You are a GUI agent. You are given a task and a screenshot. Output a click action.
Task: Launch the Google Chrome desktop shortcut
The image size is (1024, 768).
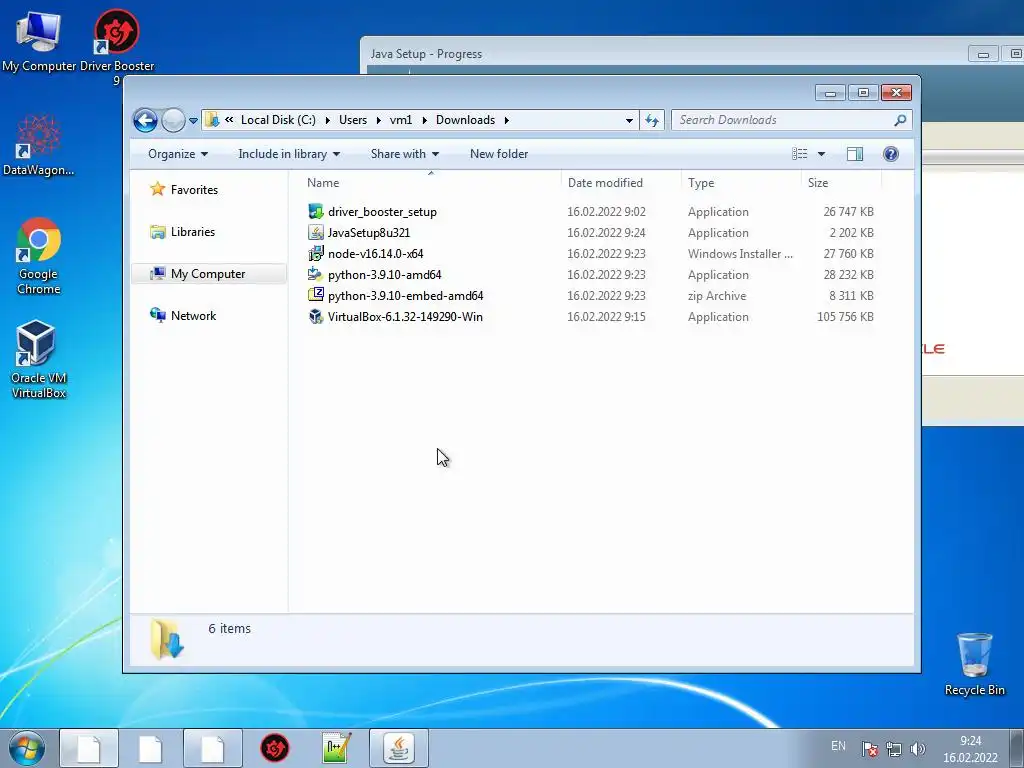(39, 256)
